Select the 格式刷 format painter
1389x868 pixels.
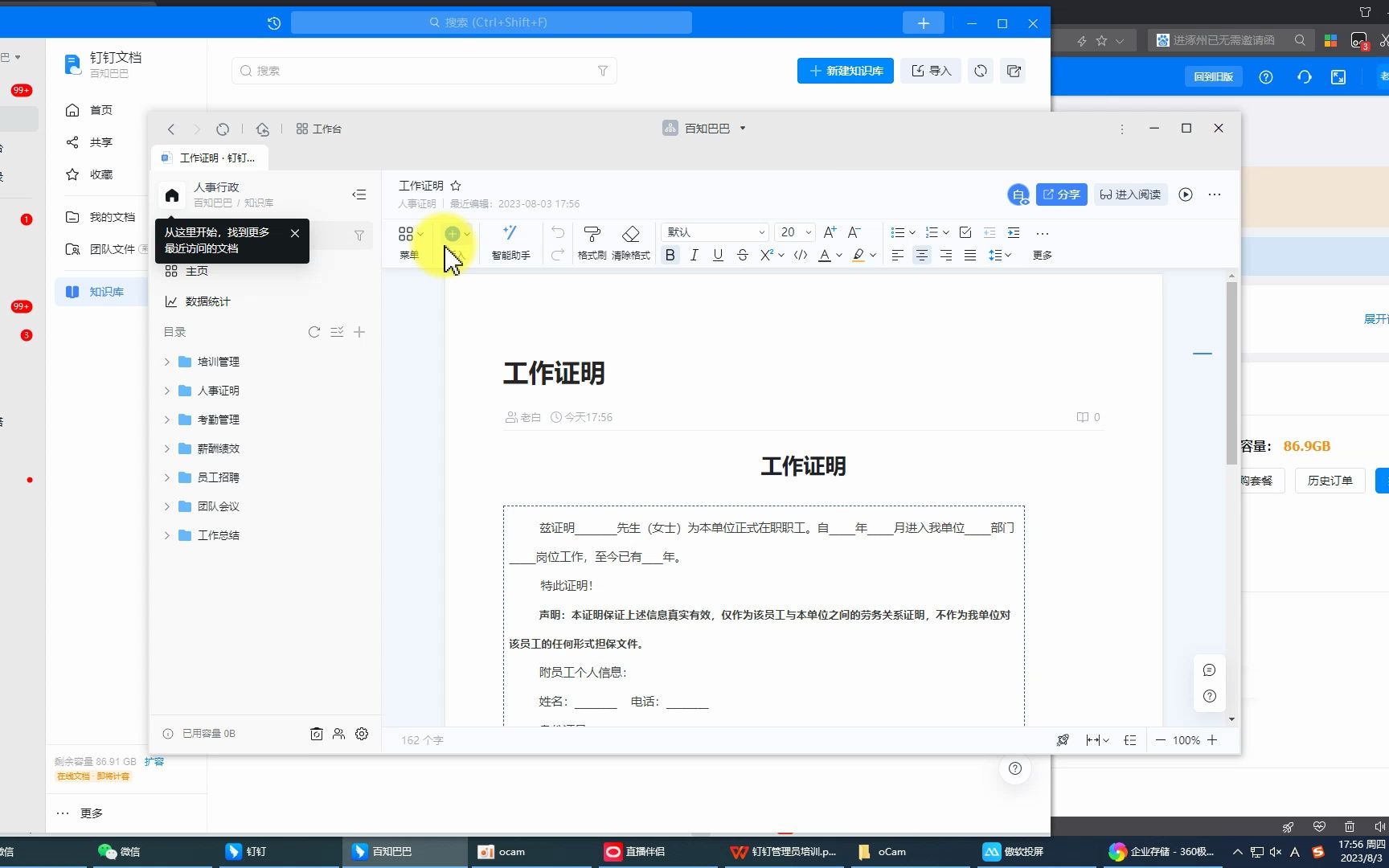click(592, 242)
